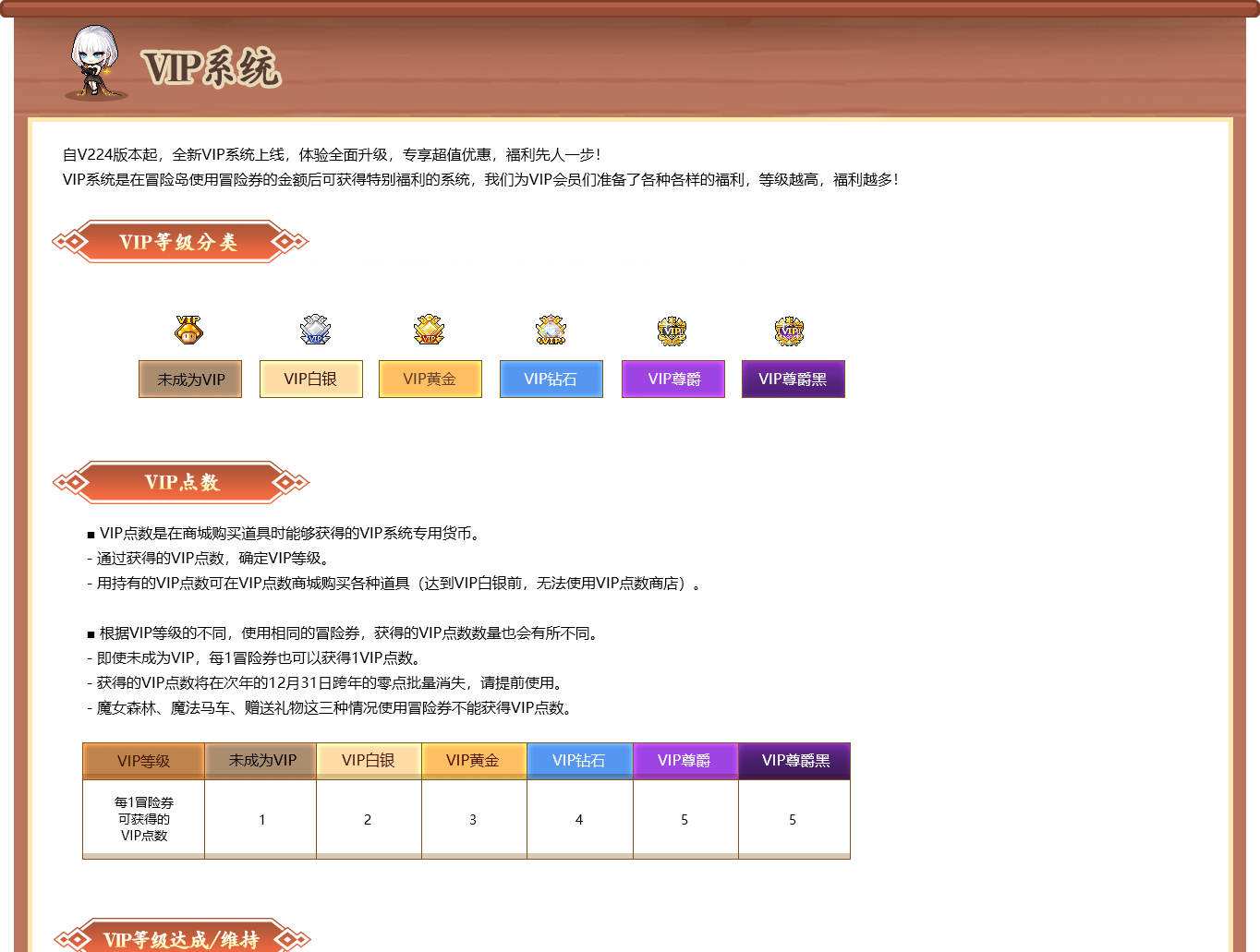Click the VIP系统 page title
Image resolution: width=1260 pixels, height=952 pixels.
point(211,67)
